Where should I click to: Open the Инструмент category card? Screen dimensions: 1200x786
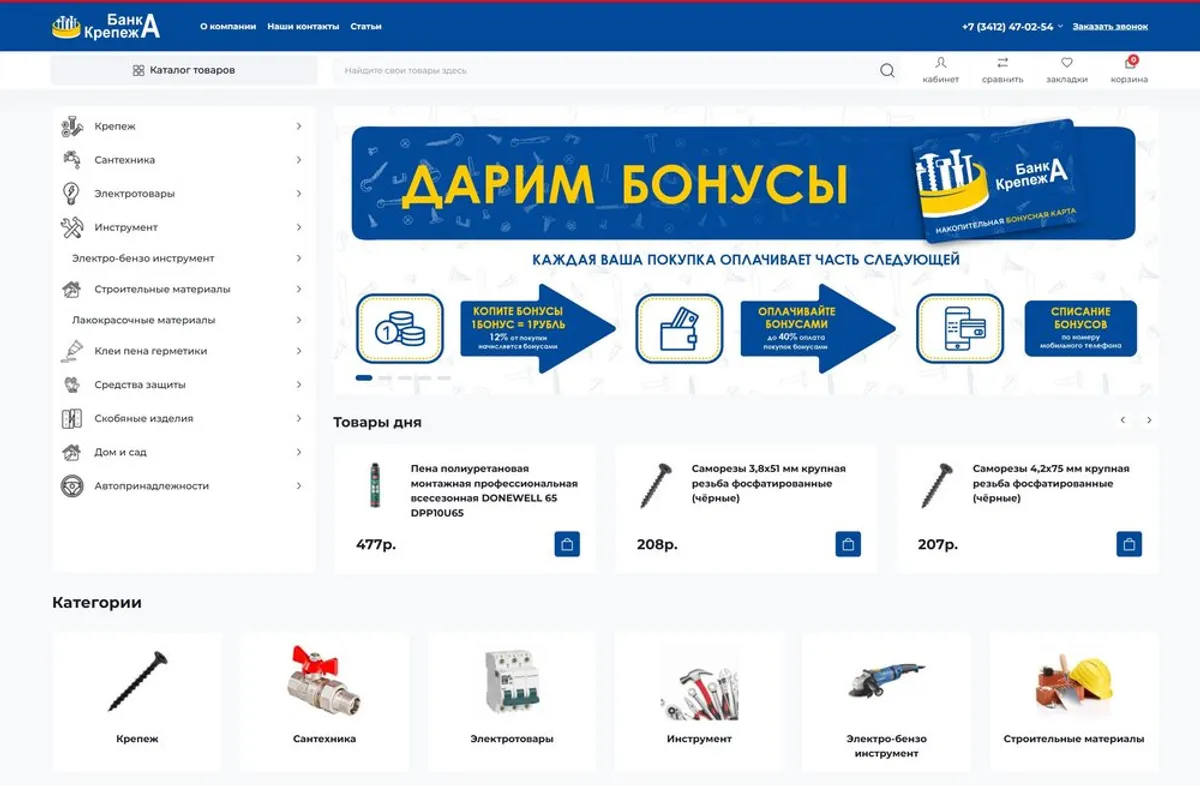tap(699, 702)
